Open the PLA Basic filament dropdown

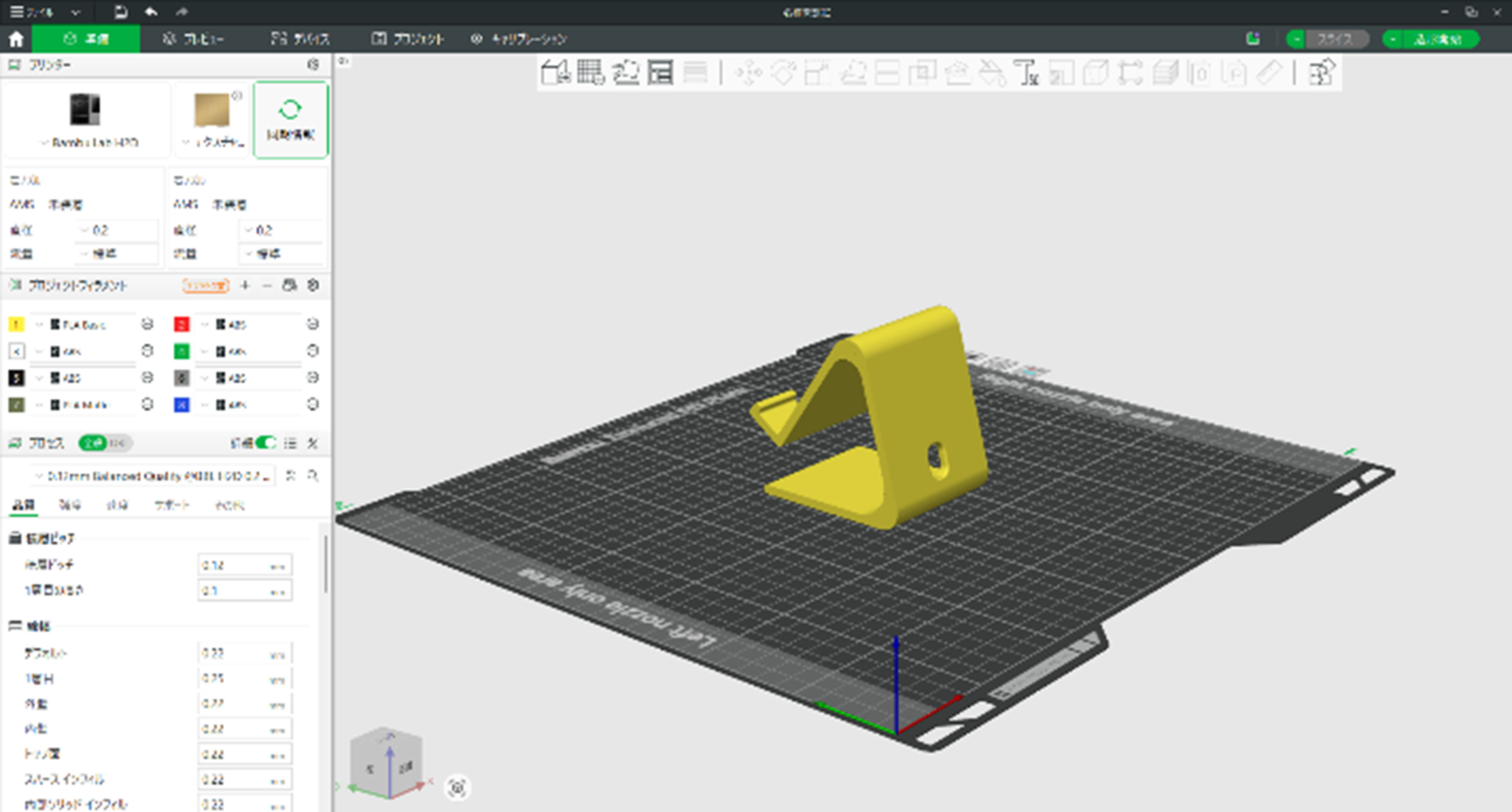82,324
